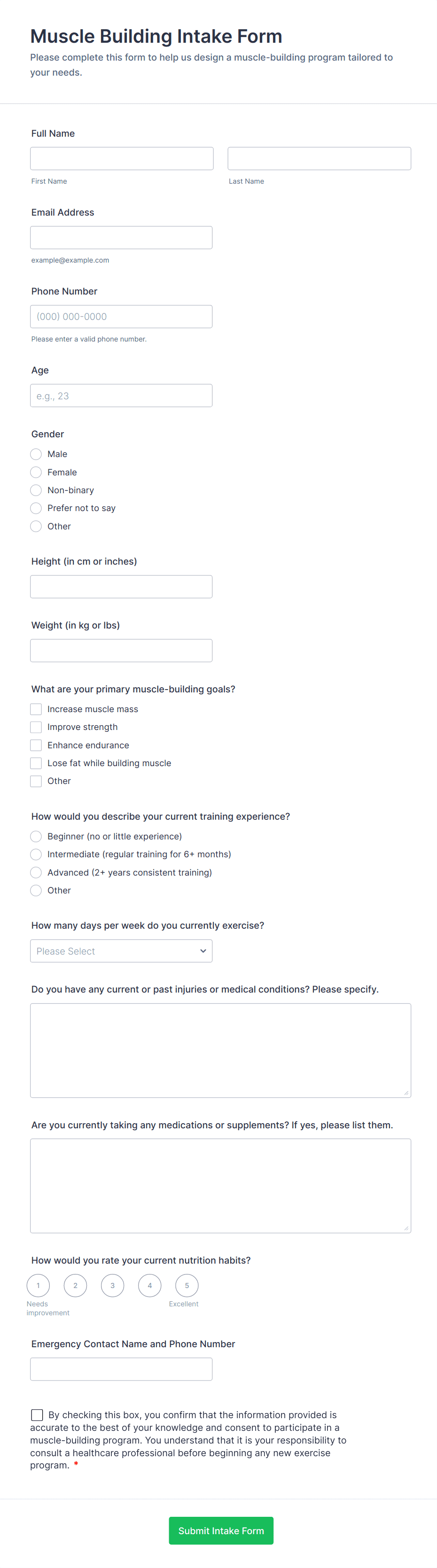437x1568 pixels.
Task: Check Enhance endurance goal
Action: coord(36,745)
